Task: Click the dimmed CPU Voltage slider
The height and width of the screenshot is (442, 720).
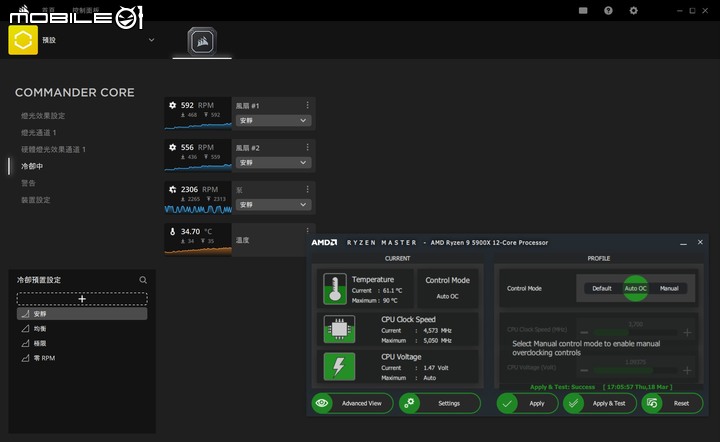Action: pos(636,370)
